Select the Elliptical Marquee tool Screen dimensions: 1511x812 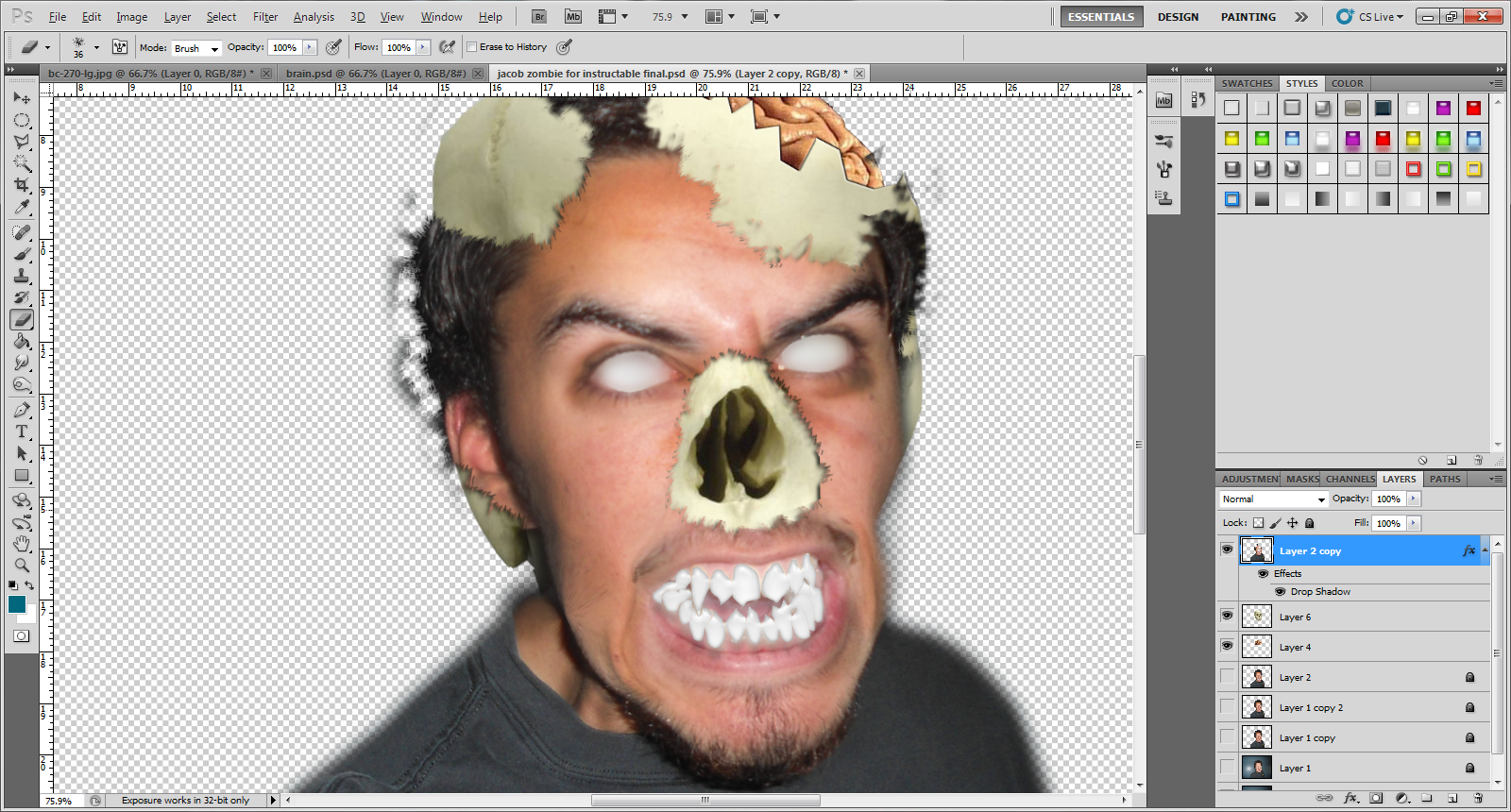click(x=22, y=121)
